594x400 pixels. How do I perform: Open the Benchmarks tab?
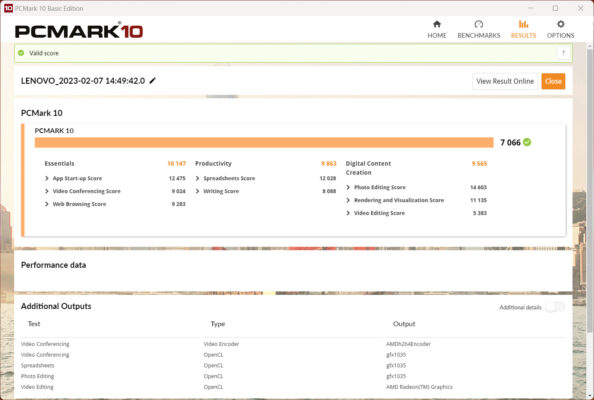478,30
